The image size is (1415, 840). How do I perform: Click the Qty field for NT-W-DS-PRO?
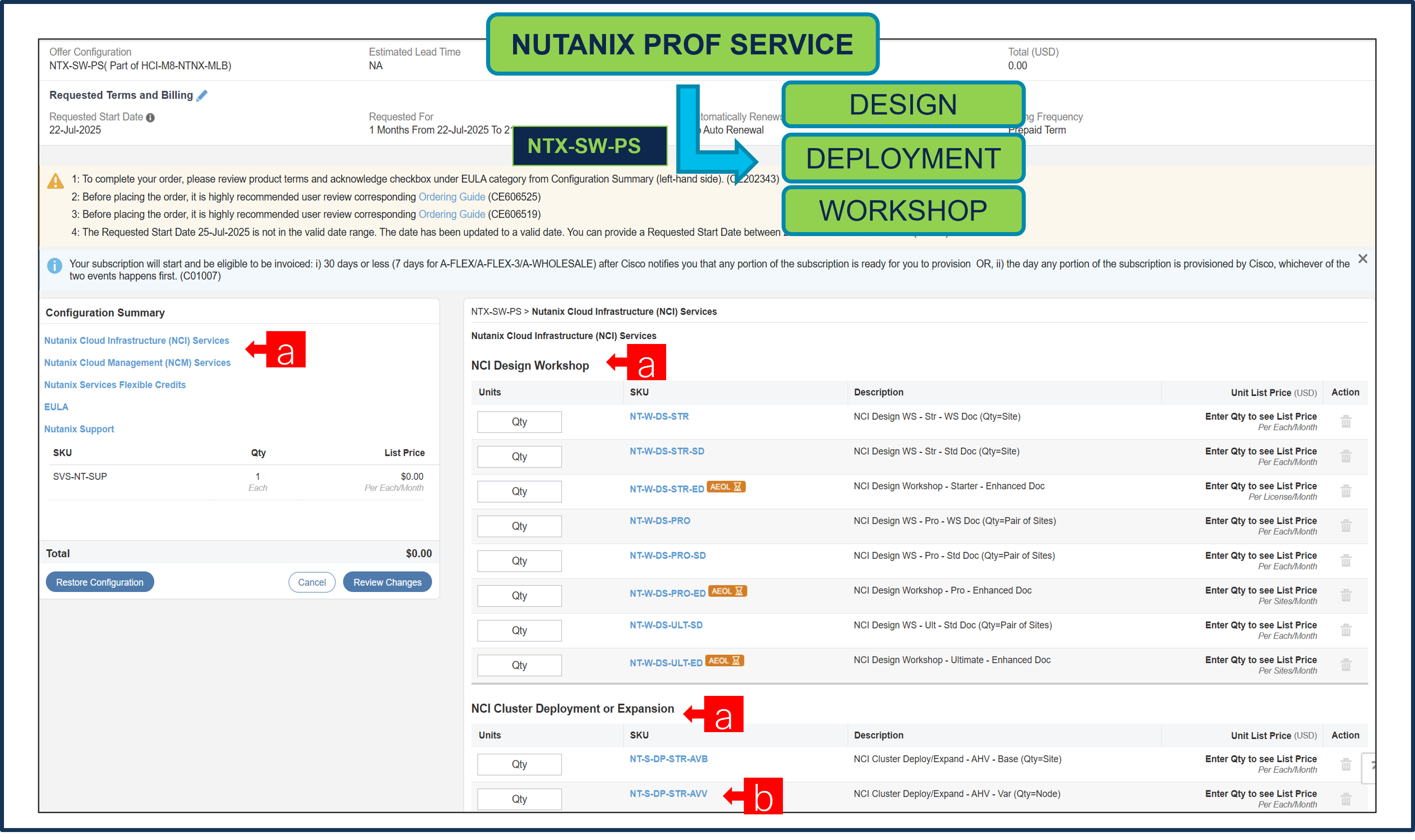(x=519, y=526)
